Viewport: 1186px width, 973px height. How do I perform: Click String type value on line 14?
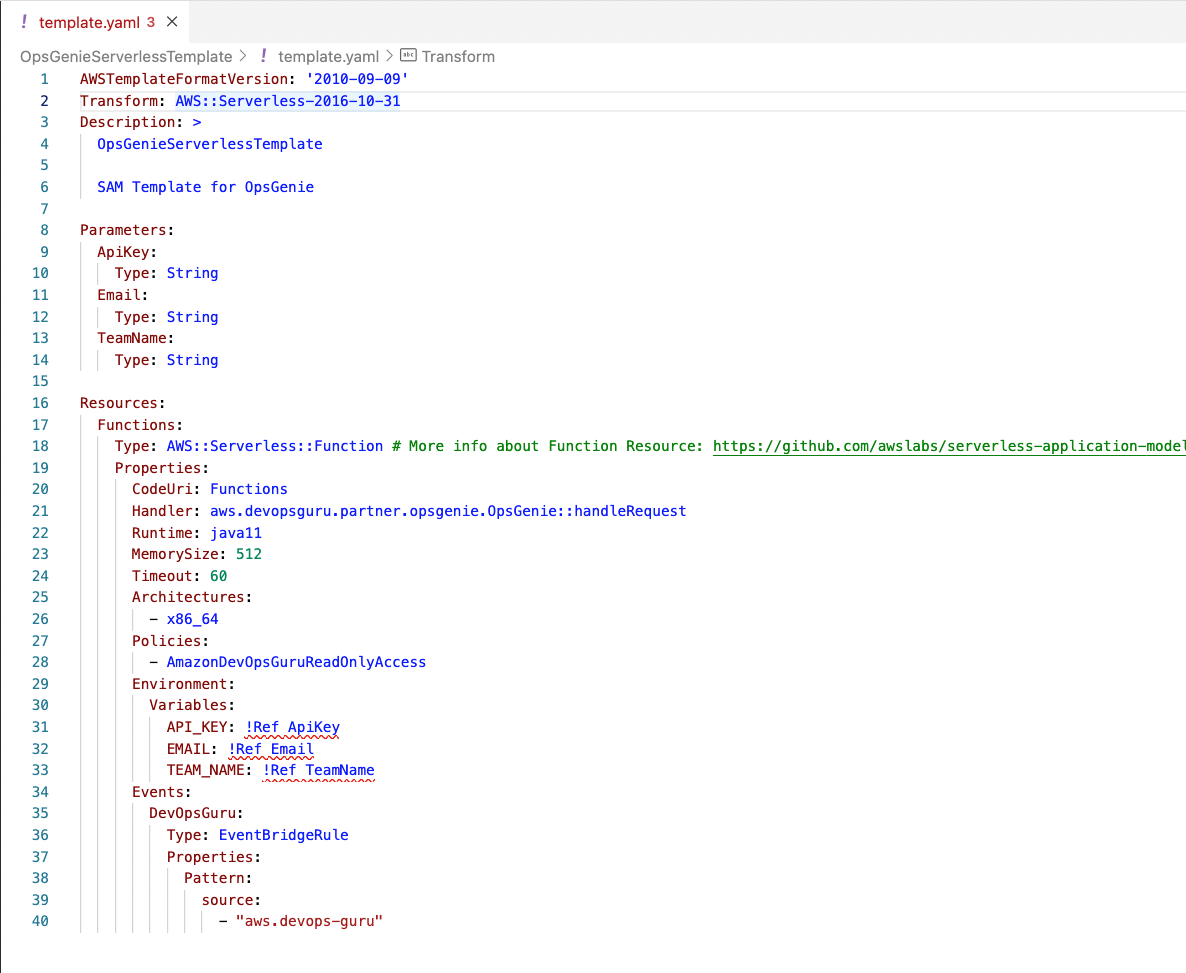point(192,360)
